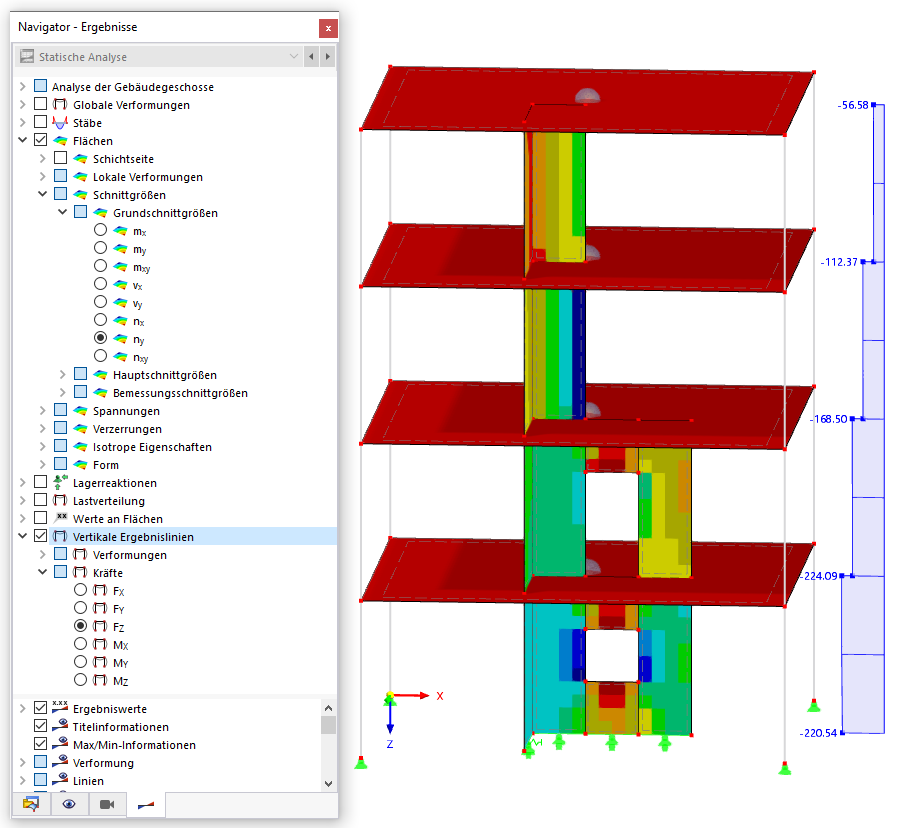
Task: Click the -168.50 result value label
Action: click(x=829, y=419)
